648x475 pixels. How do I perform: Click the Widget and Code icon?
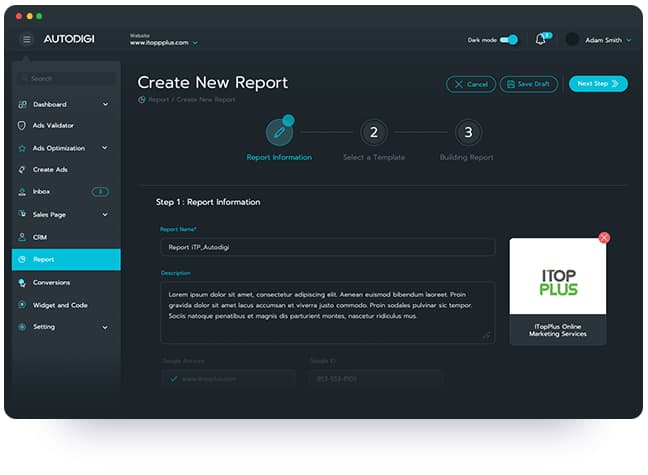pyautogui.click(x=22, y=305)
